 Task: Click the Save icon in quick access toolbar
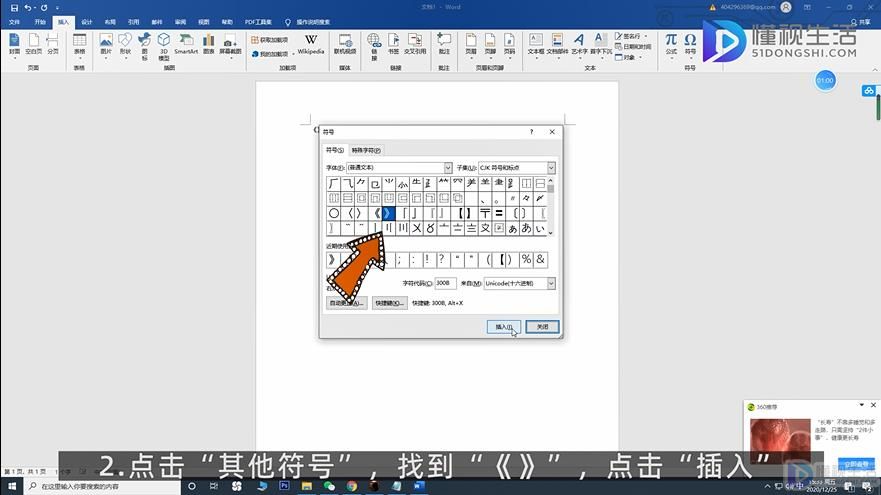14,8
